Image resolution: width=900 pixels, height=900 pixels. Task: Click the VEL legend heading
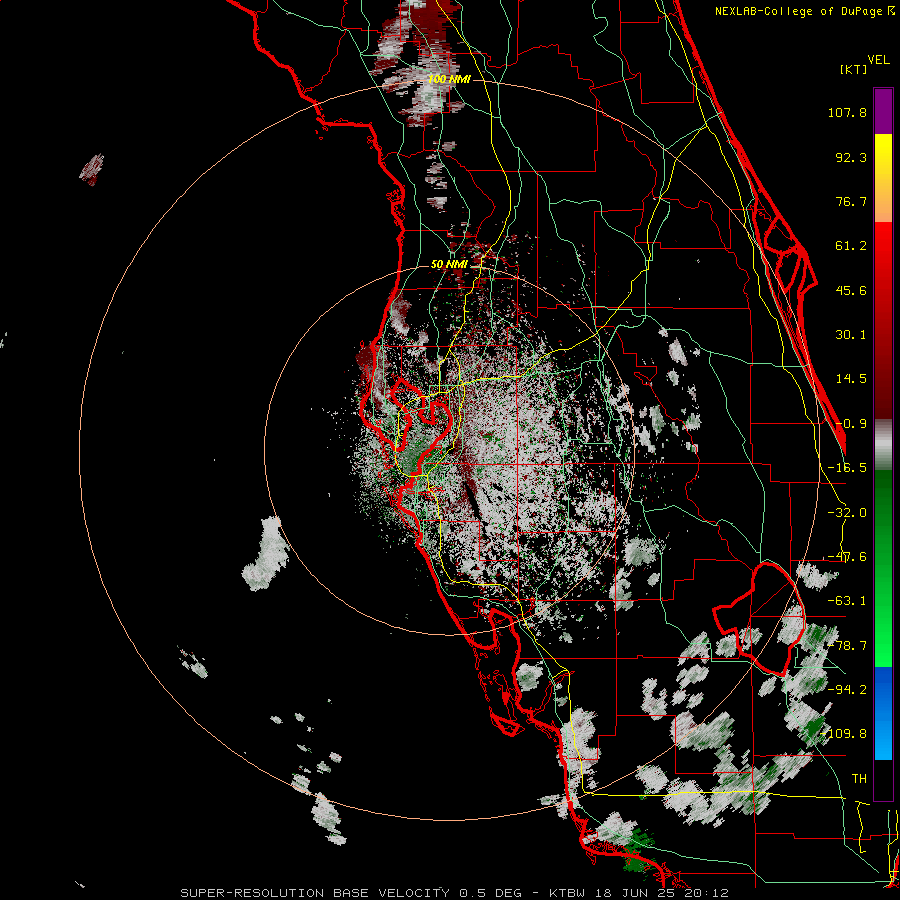click(879, 60)
